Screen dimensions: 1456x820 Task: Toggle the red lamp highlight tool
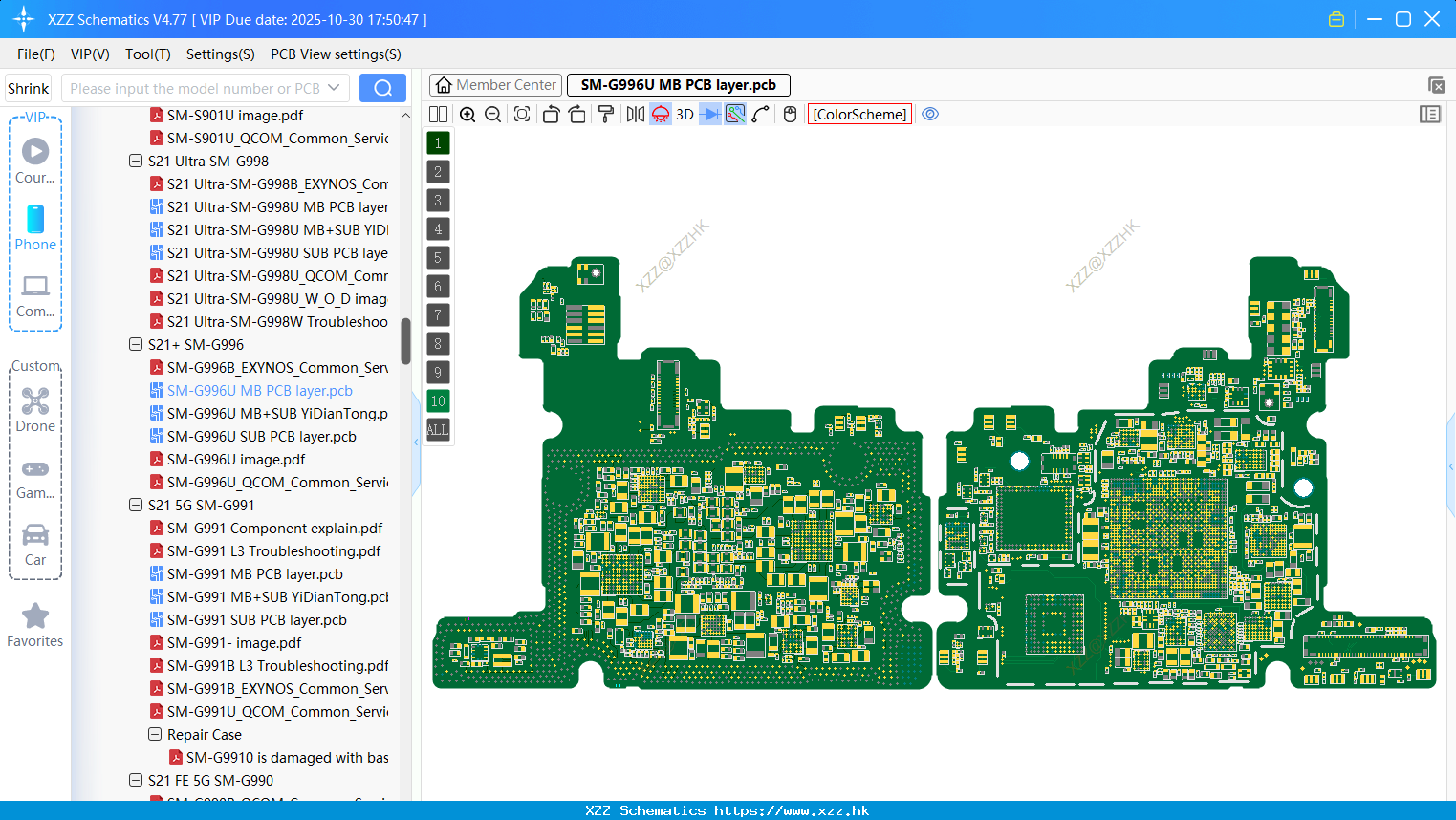[661, 114]
